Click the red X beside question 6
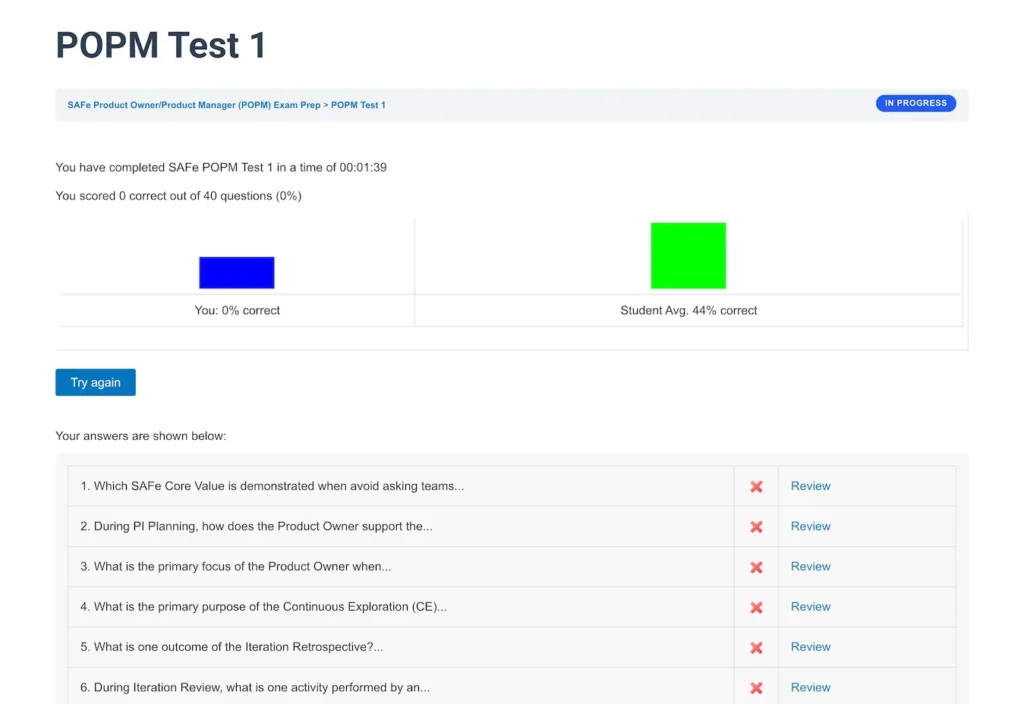The height and width of the screenshot is (704, 1024). (756, 687)
